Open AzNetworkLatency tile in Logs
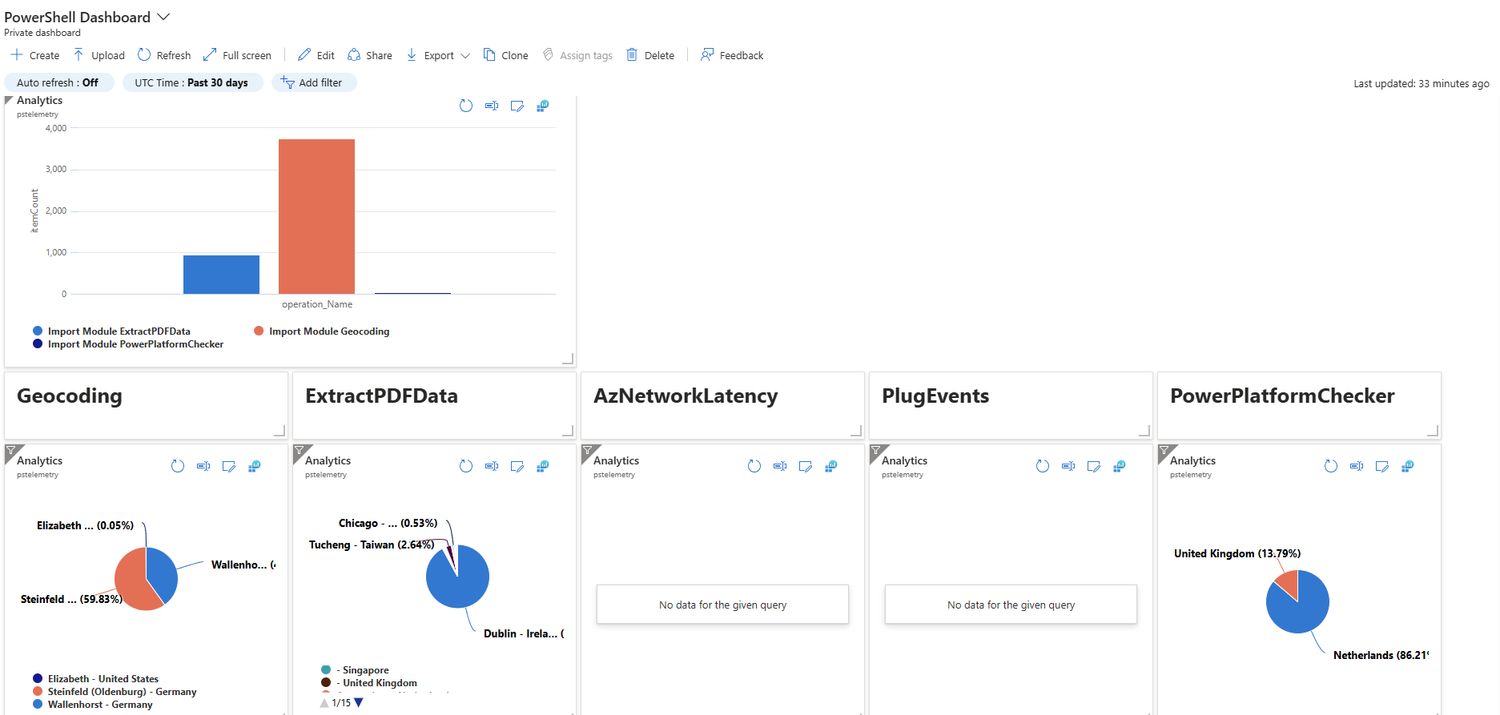Screen dimensions: 1500x715 (x=831, y=466)
